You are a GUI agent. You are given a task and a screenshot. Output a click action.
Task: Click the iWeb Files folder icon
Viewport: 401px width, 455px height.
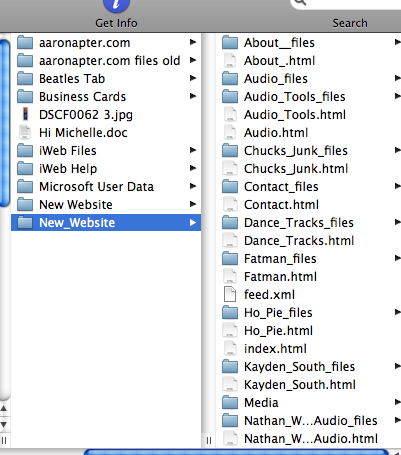(x=25, y=151)
